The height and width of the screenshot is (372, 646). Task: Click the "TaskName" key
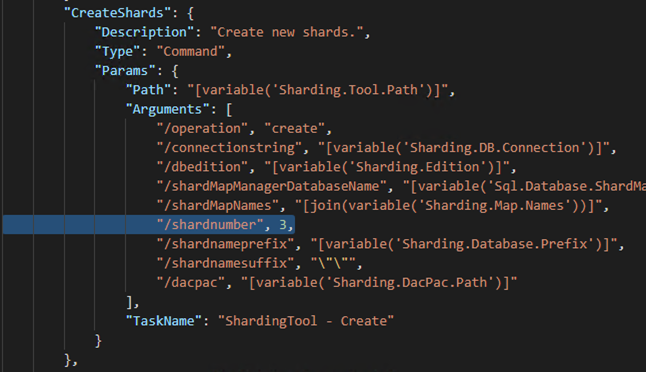point(164,321)
